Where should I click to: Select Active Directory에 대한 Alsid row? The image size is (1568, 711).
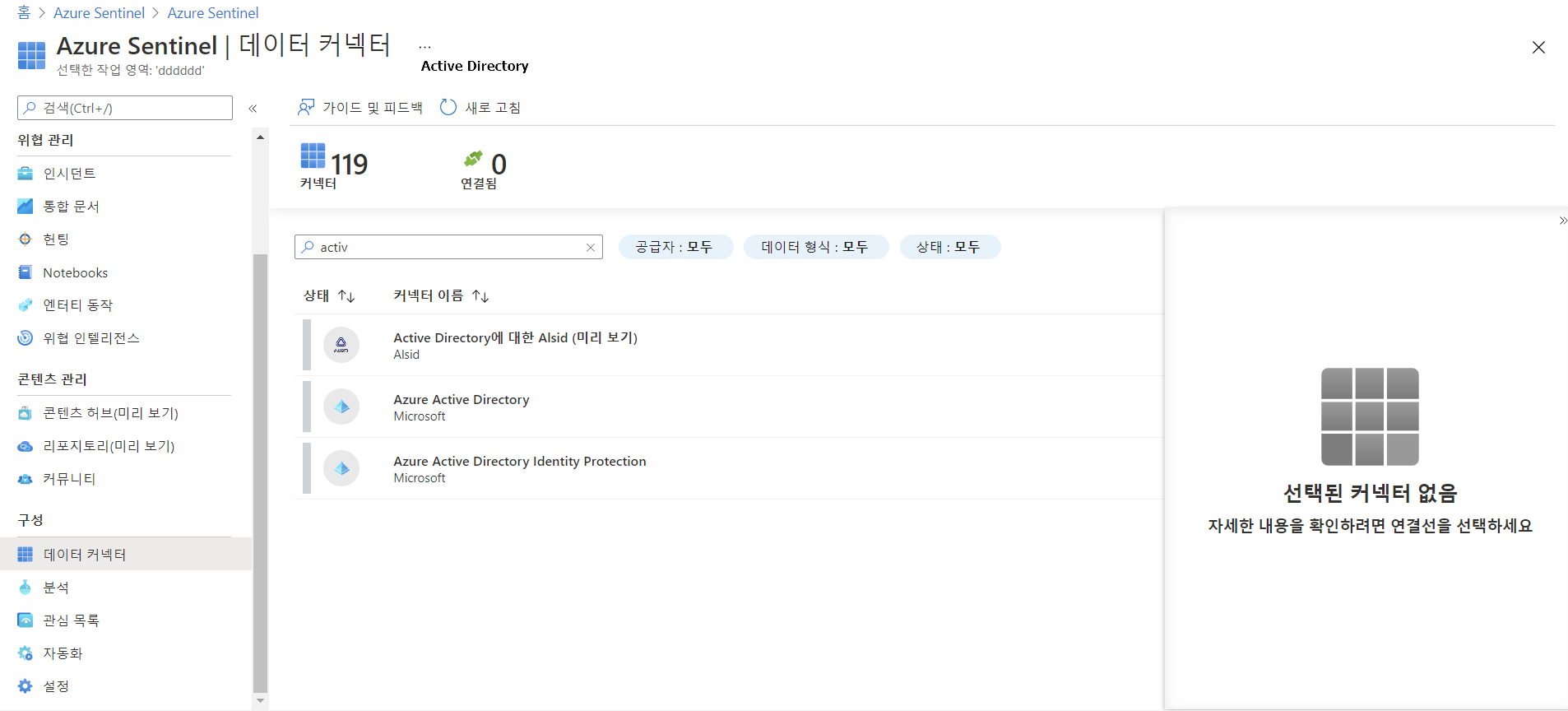click(729, 346)
